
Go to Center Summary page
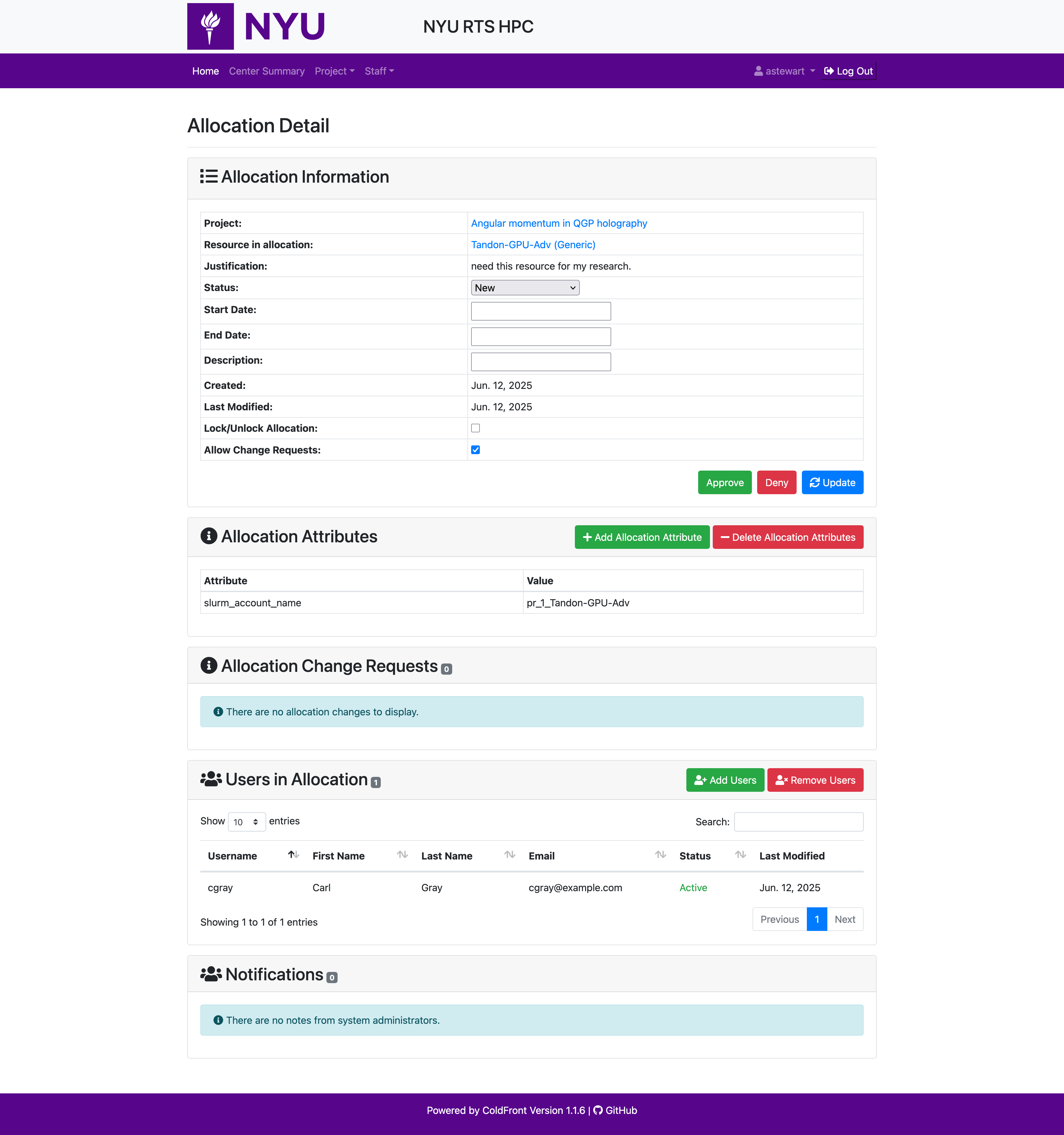tap(266, 71)
